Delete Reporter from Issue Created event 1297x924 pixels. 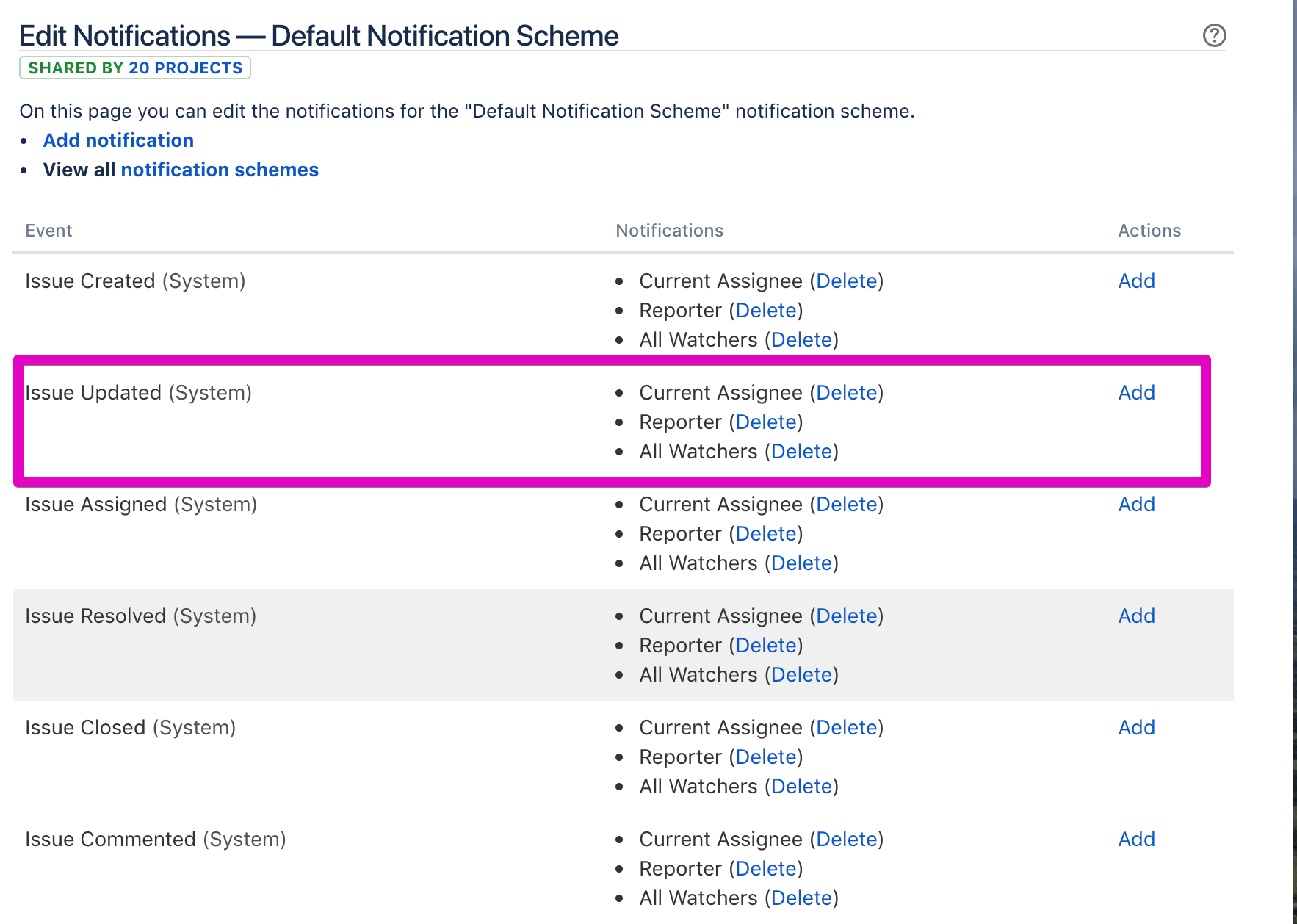click(x=766, y=311)
